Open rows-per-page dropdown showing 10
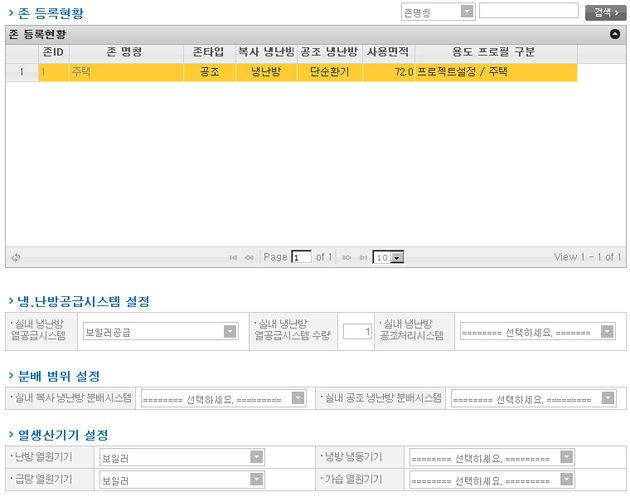This screenshot has width=630, height=497. [388, 257]
